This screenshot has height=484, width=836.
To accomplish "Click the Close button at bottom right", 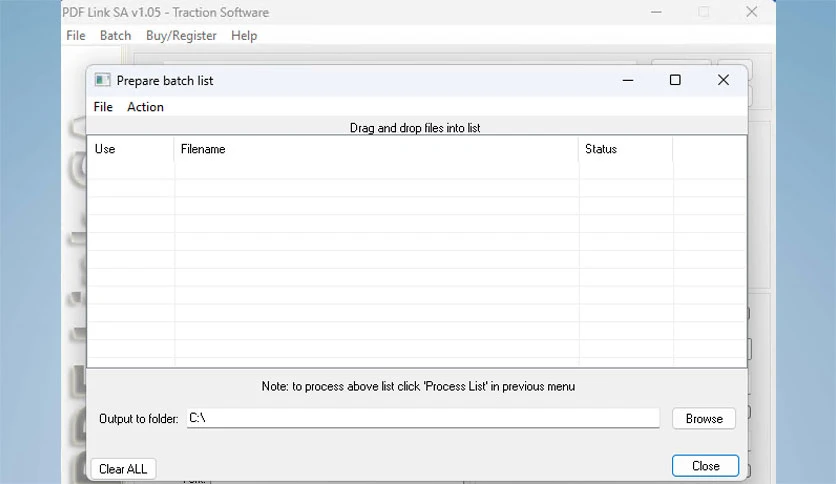I will [705, 466].
